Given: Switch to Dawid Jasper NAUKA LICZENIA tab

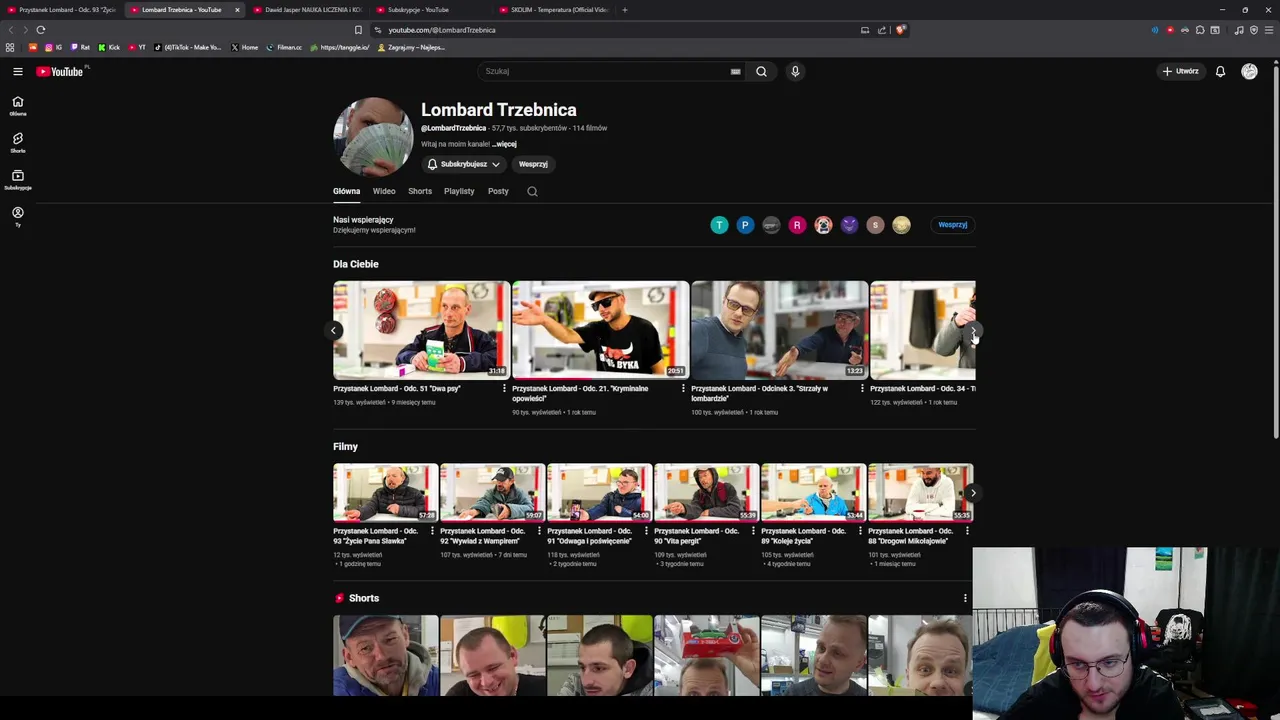Looking at the screenshot, I should tap(308, 10).
